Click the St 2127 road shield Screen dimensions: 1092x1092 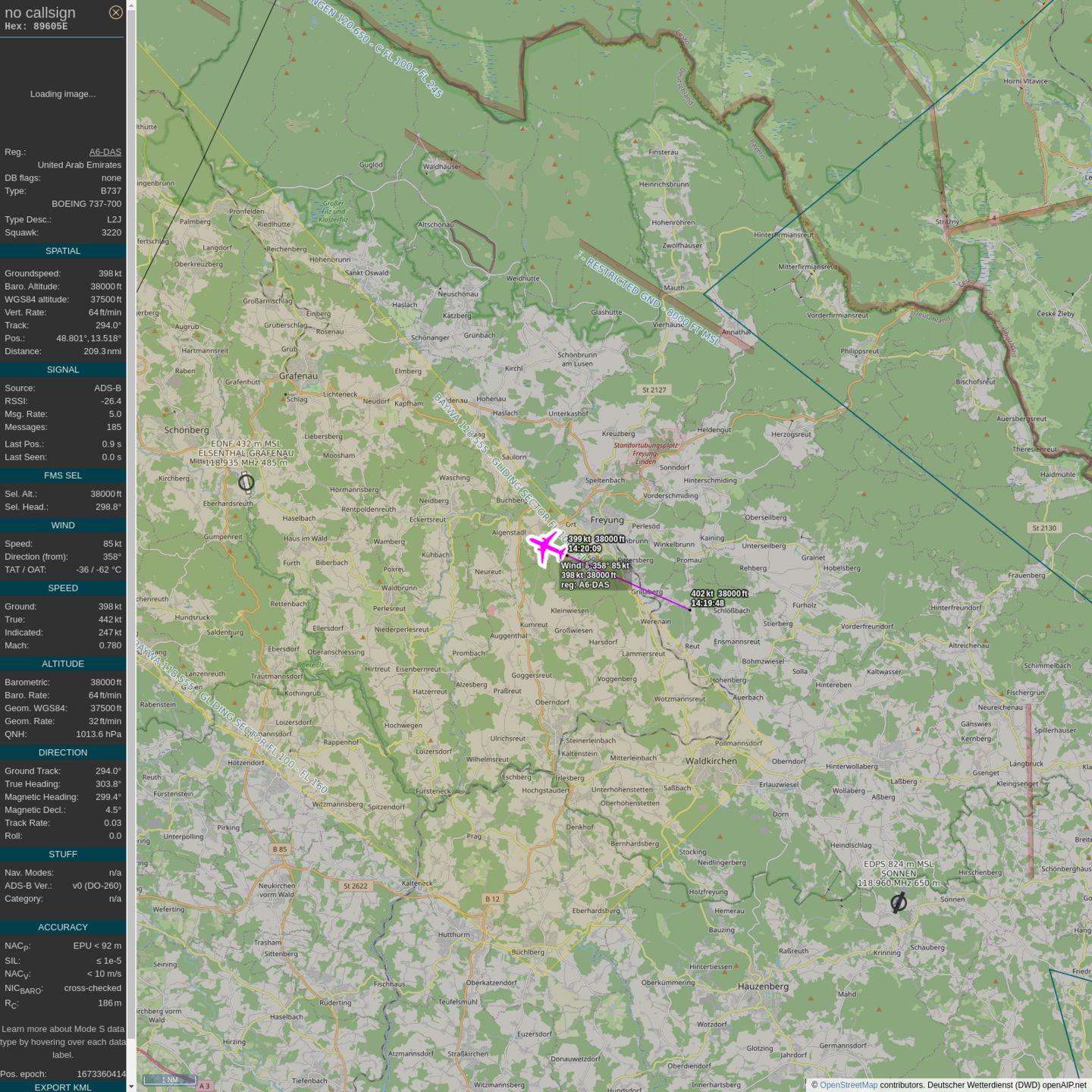pyautogui.click(x=654, y=390)
